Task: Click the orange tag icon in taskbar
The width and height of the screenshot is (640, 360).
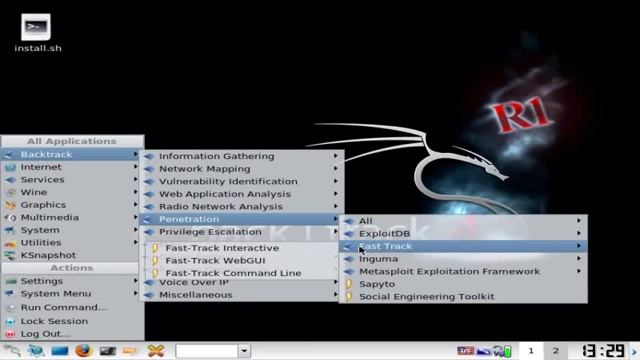Action: coord(131,351)
